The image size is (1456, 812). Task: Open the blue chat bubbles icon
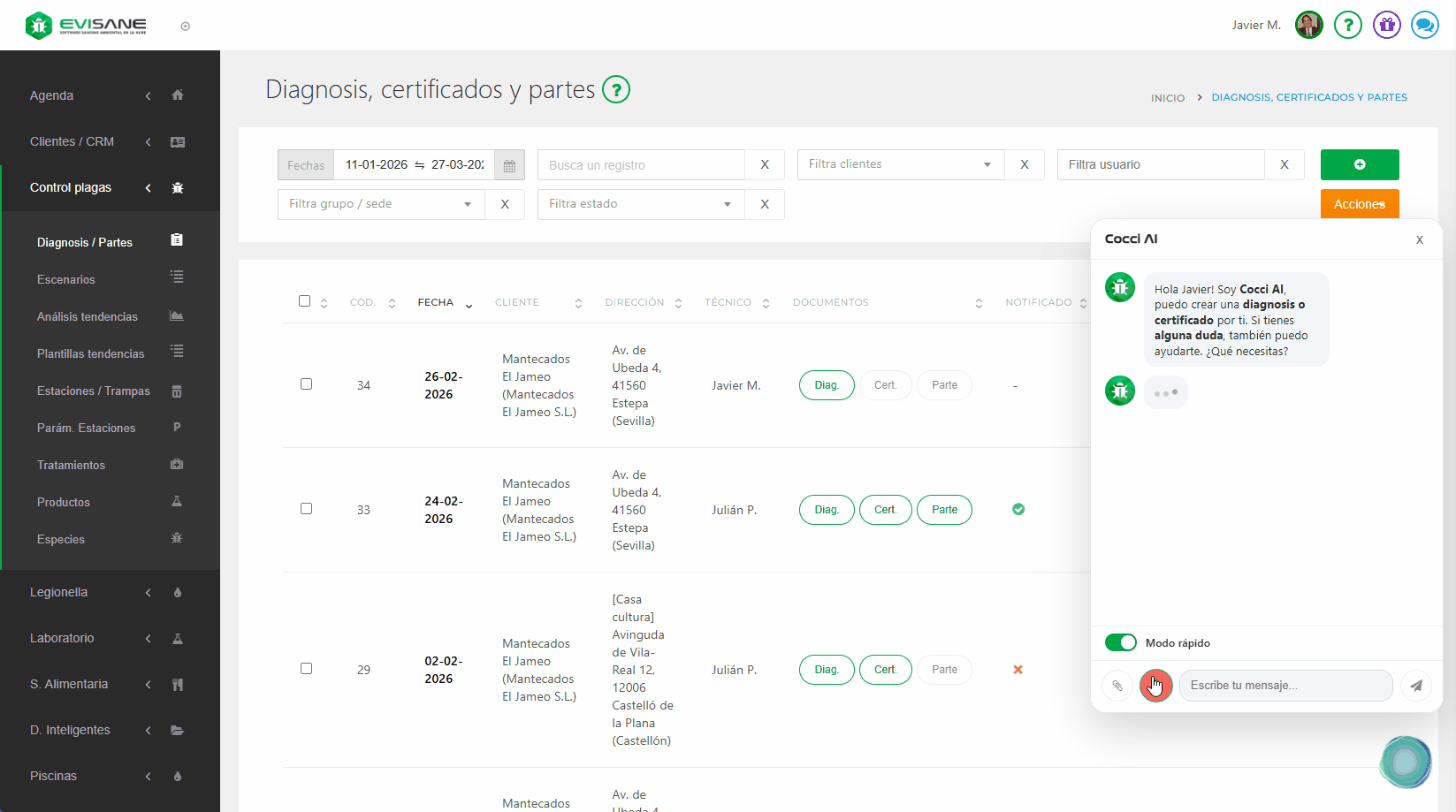click(x=1424, y=25)
